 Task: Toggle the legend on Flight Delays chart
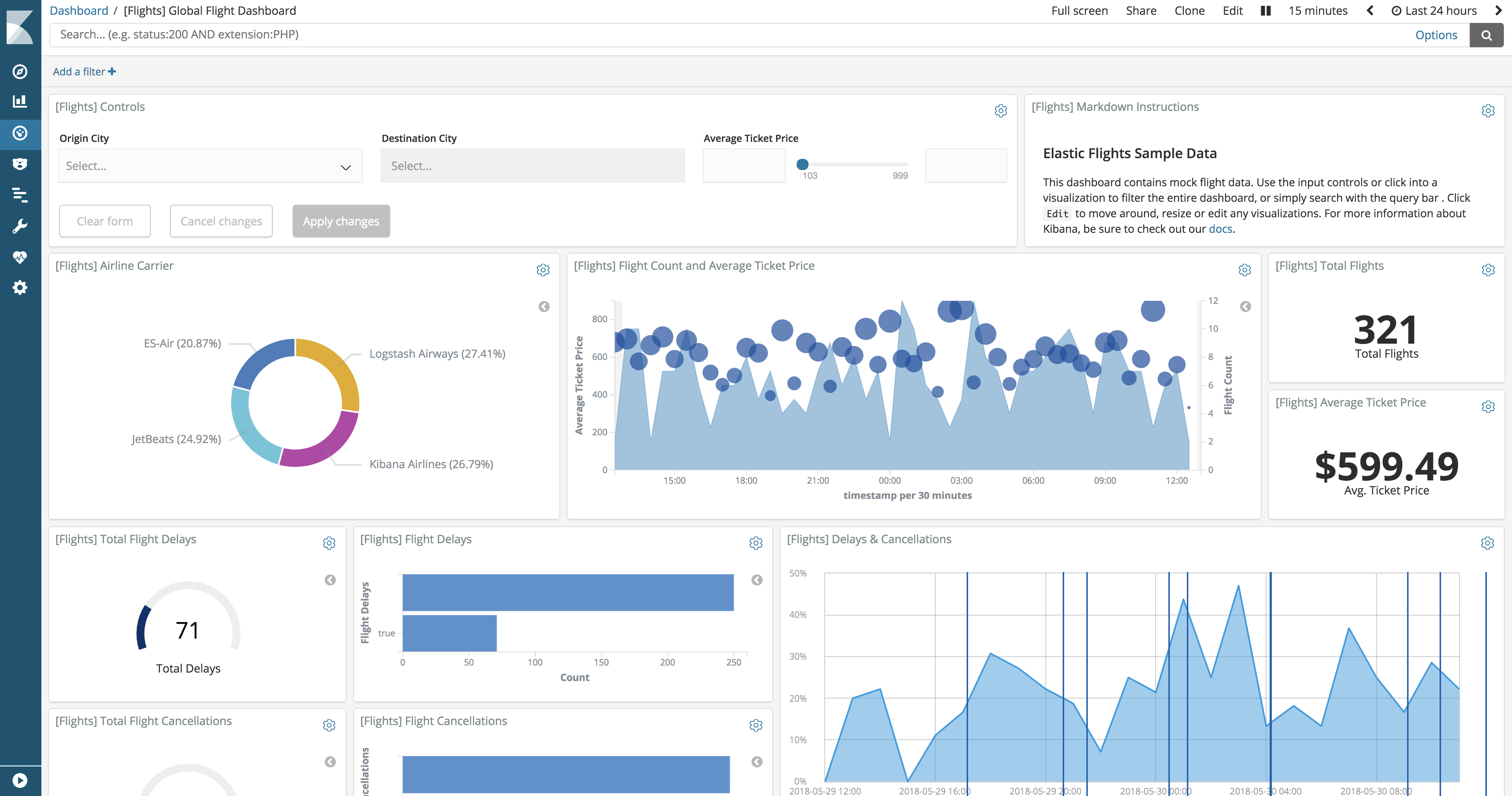[x=757, y=580]
